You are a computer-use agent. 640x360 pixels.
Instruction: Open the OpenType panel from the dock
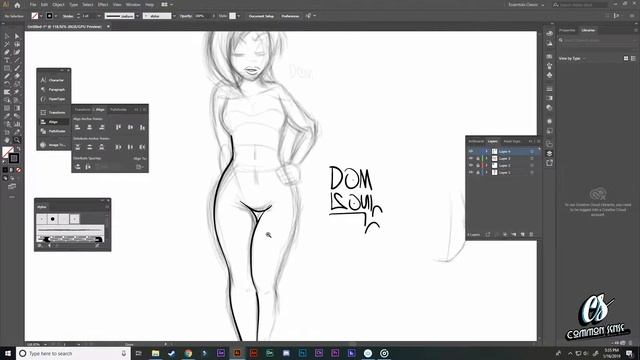point(53,99)
